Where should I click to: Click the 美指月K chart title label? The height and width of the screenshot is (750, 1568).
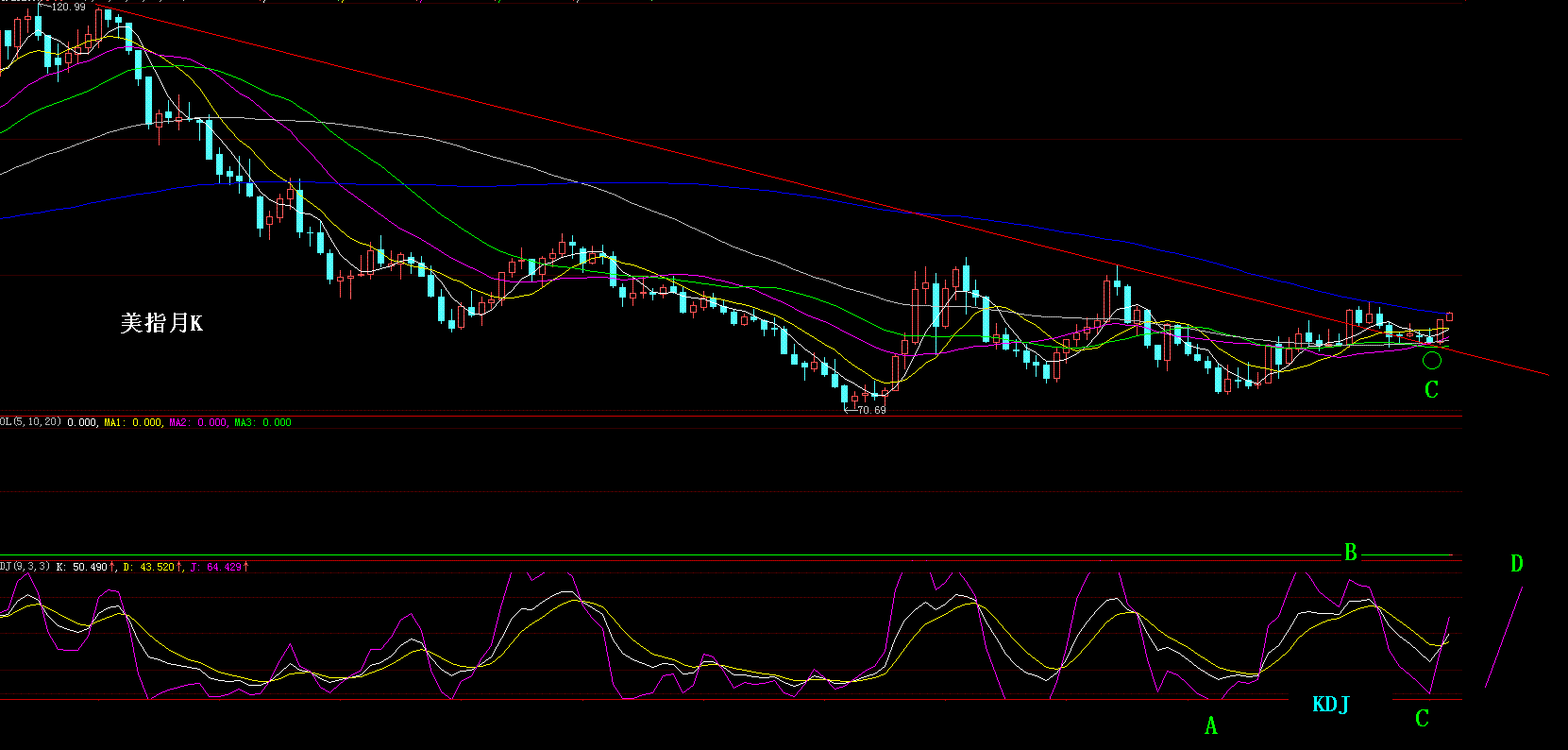[161, 323]
